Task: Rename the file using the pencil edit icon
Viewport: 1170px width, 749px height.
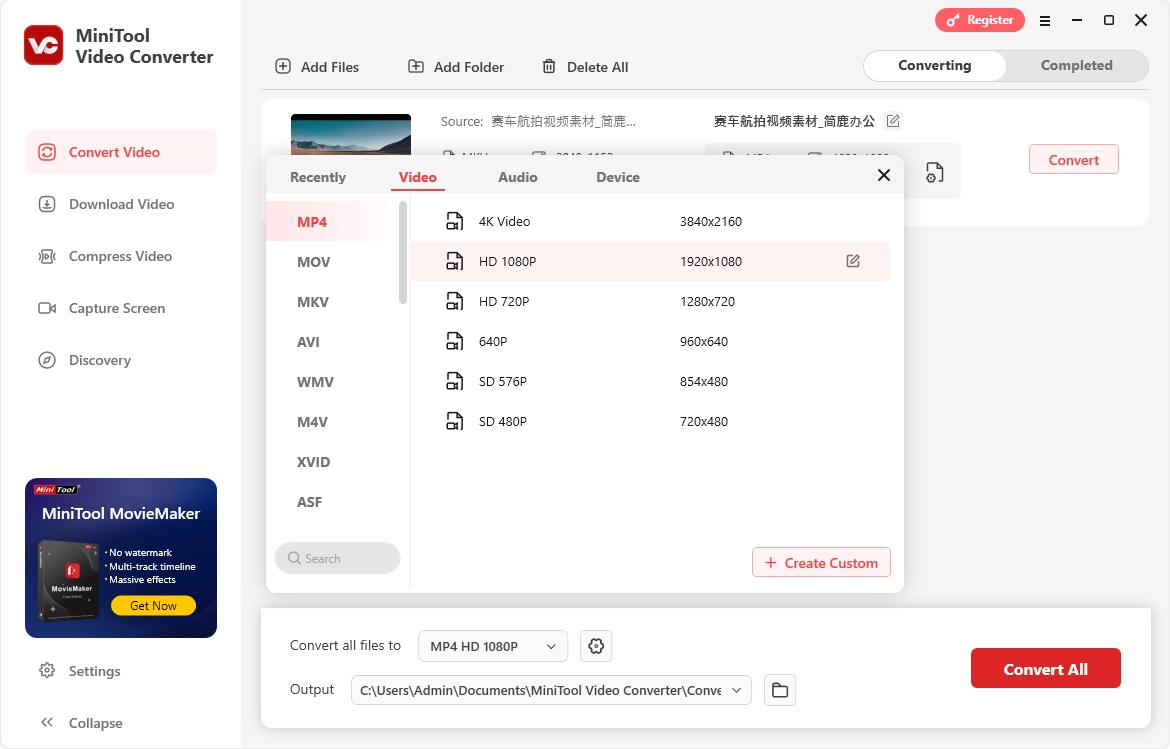Action: (x=893, y=120)
